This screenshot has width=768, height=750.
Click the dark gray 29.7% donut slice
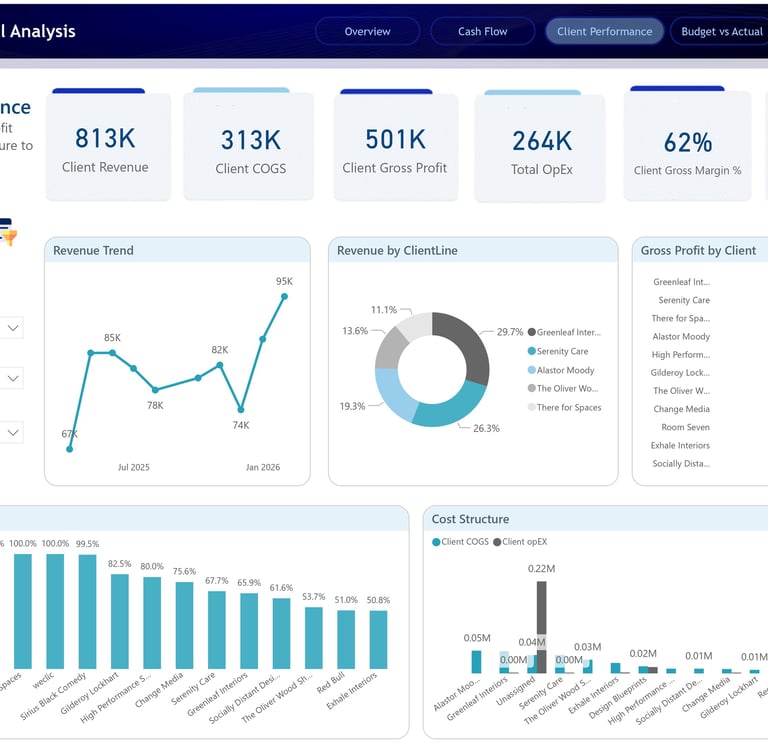pyautogui.click(x=465, y=344)
